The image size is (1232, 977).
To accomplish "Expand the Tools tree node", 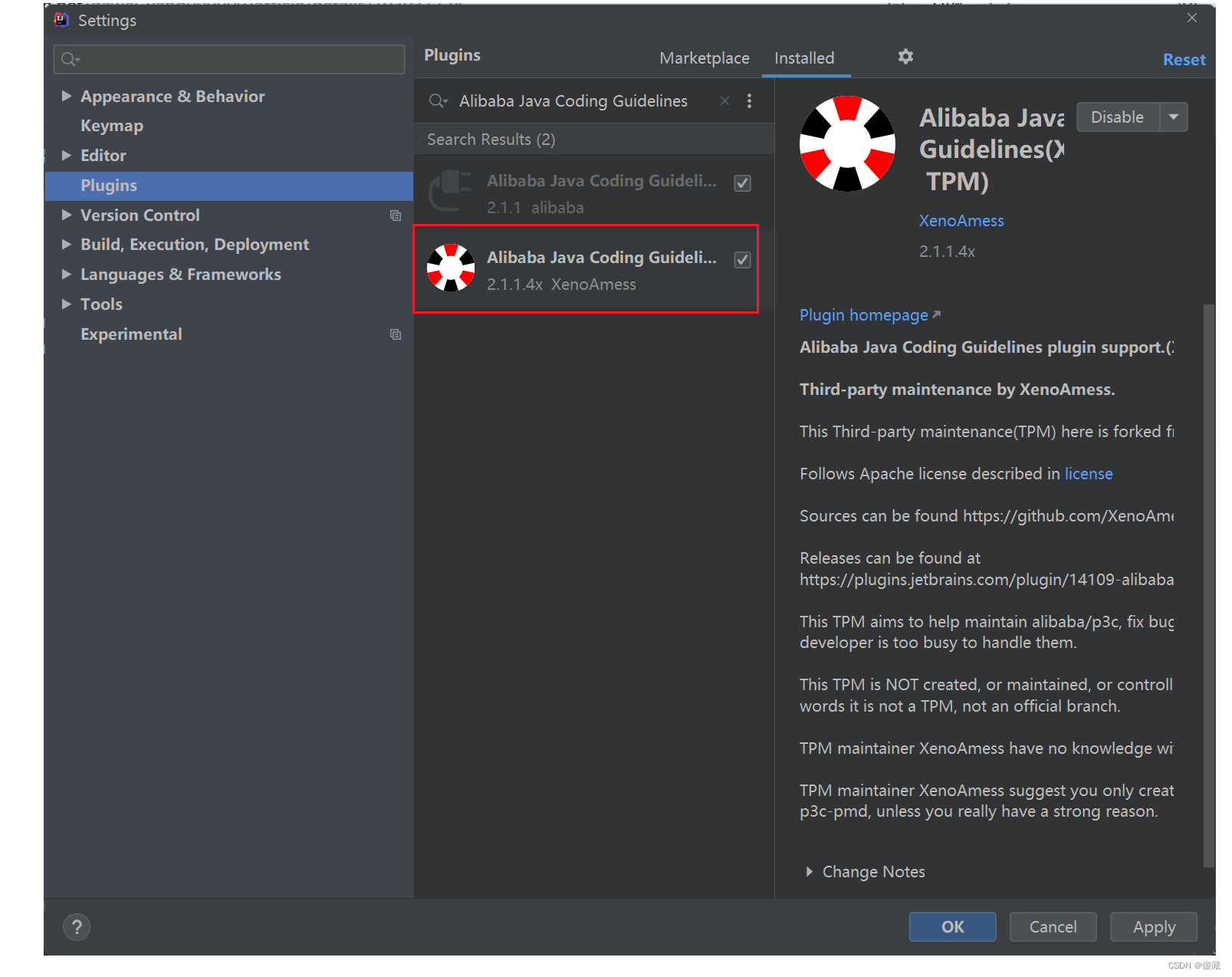I will (67, 304).
